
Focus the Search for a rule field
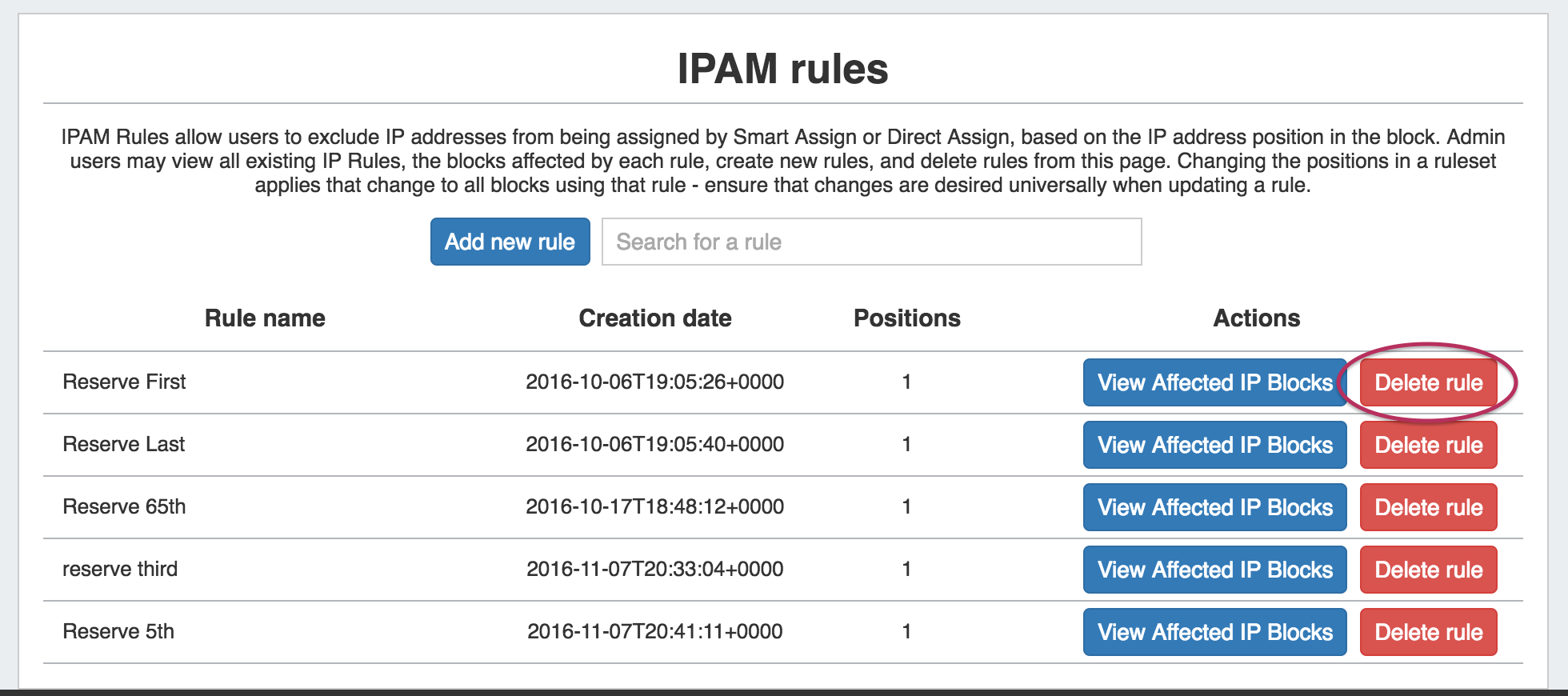click(871, 242)
